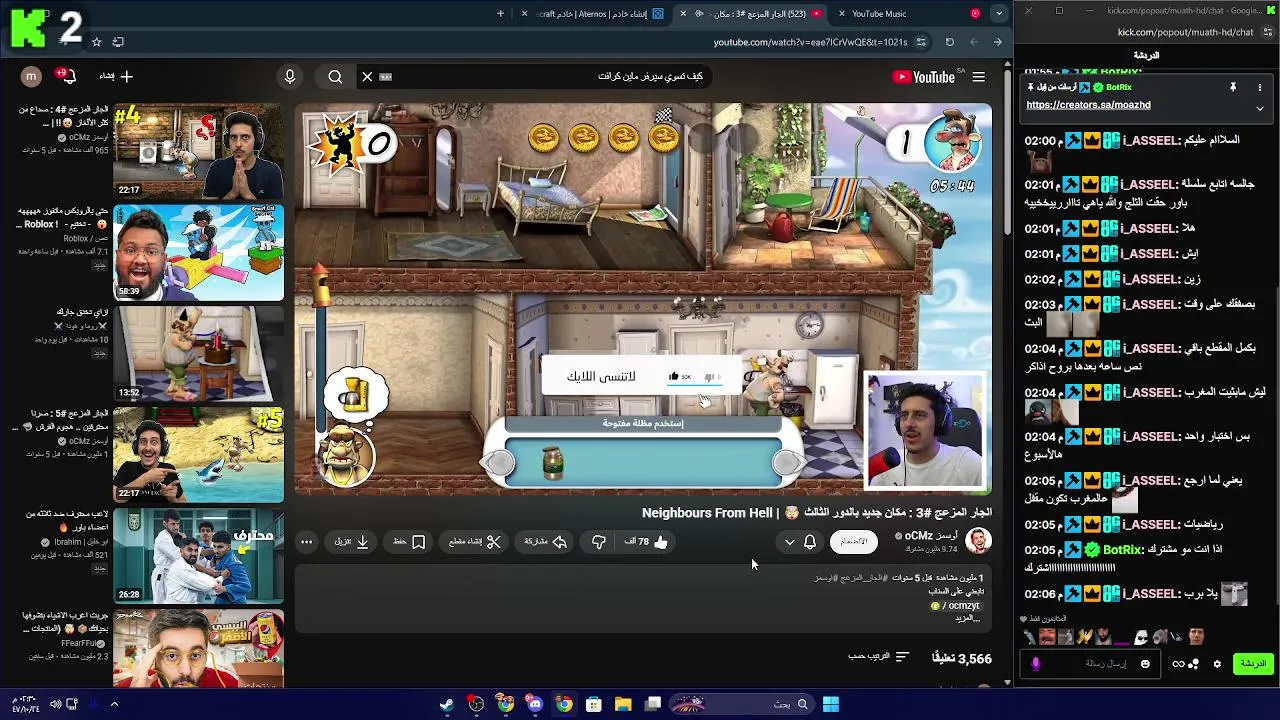Open more actions (three dots) under video
The height and width of the screenshot is (720, 1280).
coord(307,542)
